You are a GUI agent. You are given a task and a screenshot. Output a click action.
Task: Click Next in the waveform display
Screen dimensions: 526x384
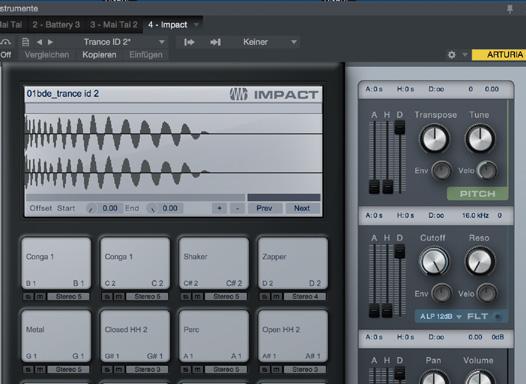[x=302, y=208]
